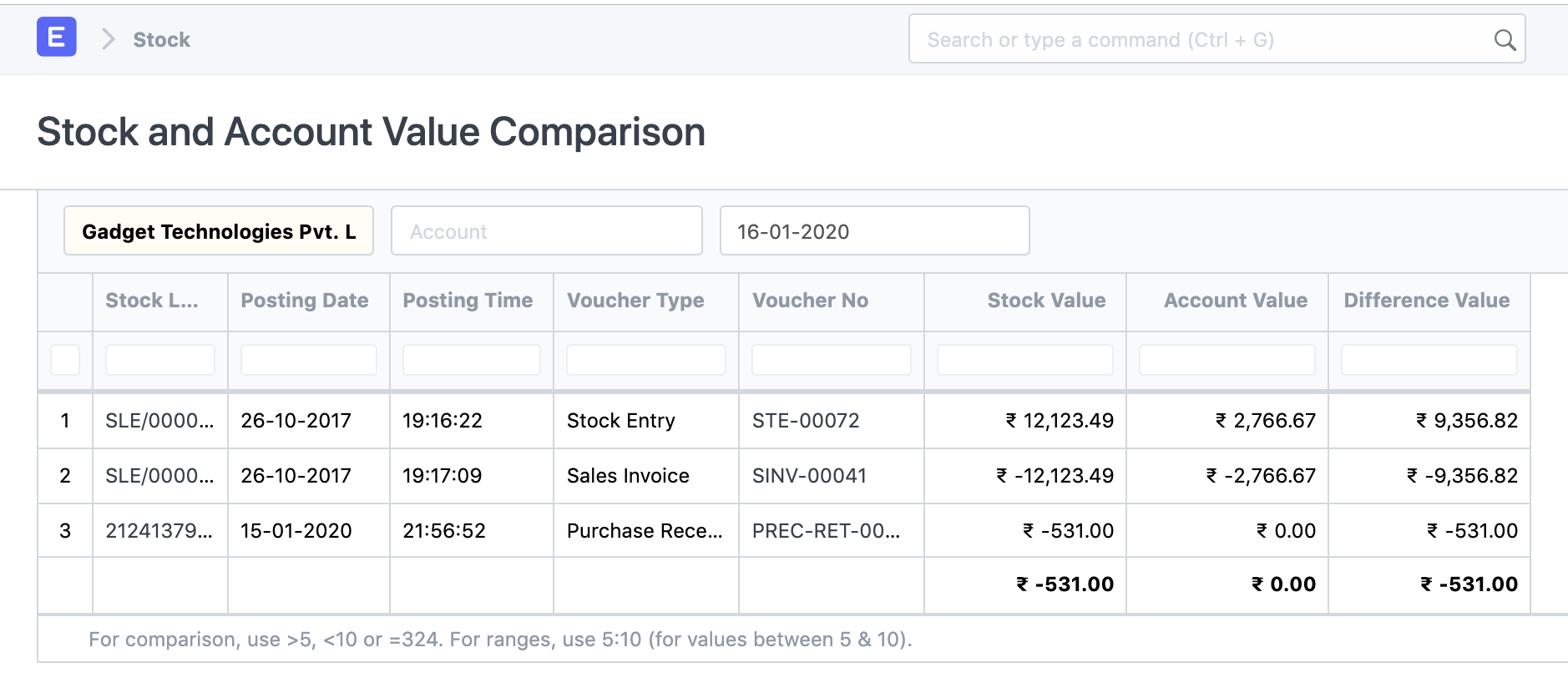
Task: Click the Account Value column filter box
Action: tap(1227, 360)
